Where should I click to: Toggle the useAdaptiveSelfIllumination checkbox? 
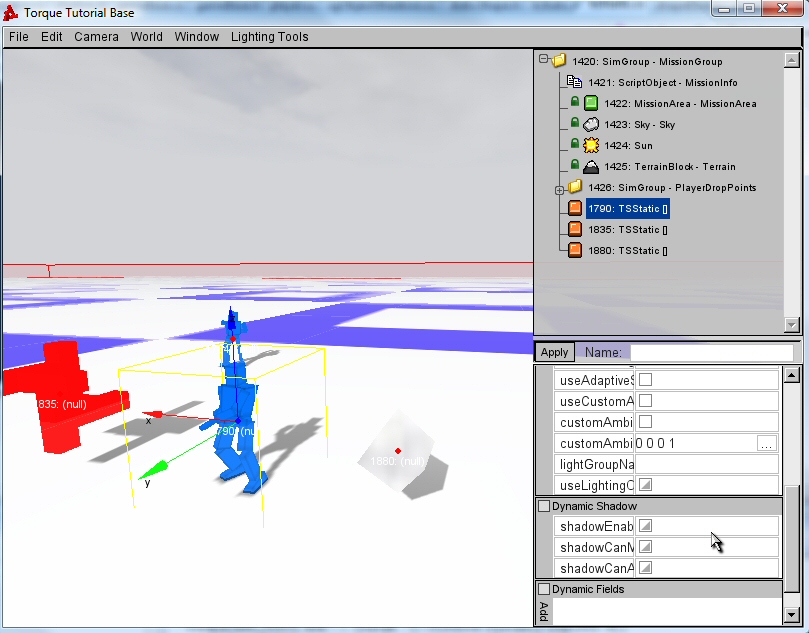pos(645,380)
